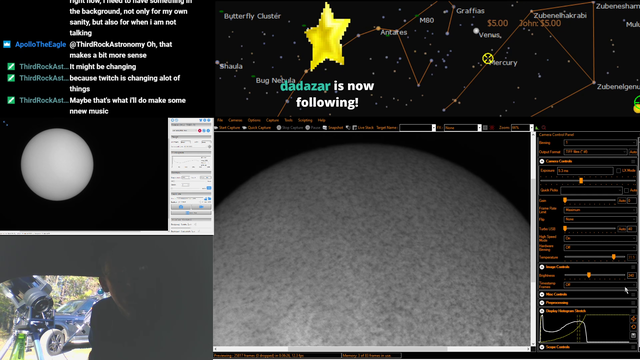Toggle the grid overlay icon after FX
The height and width of the screenshot is (360, 640).
[485, 128]
